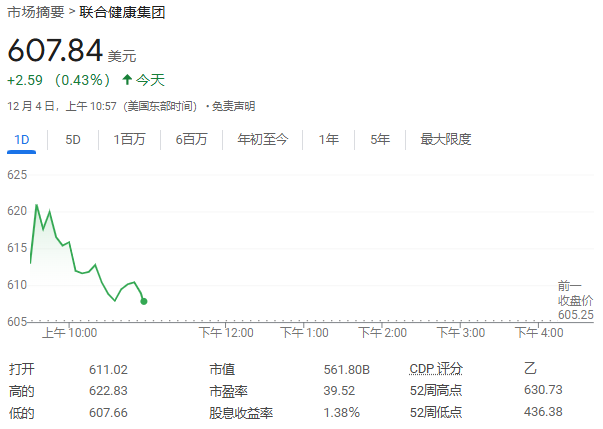Click the P/E ratio value 39.52

[x=339, y=391]
